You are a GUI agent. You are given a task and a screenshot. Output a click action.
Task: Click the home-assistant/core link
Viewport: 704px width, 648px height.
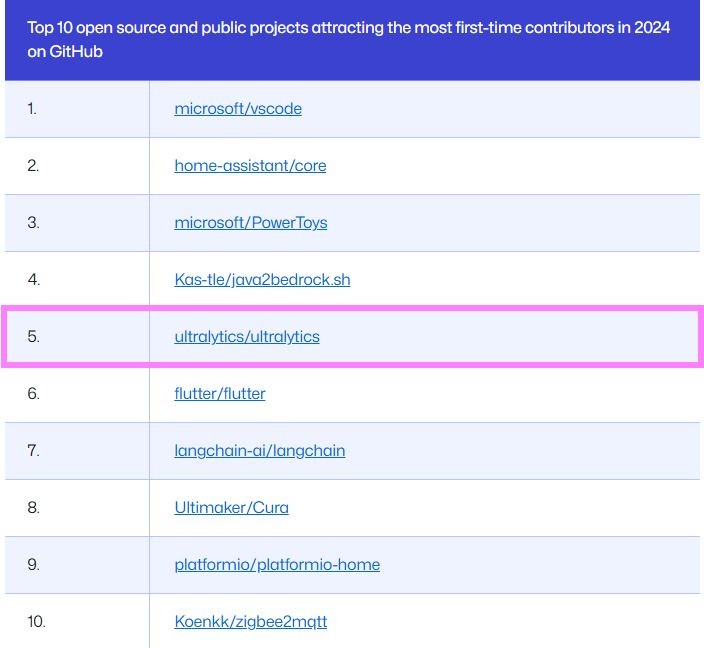[250, 166]
